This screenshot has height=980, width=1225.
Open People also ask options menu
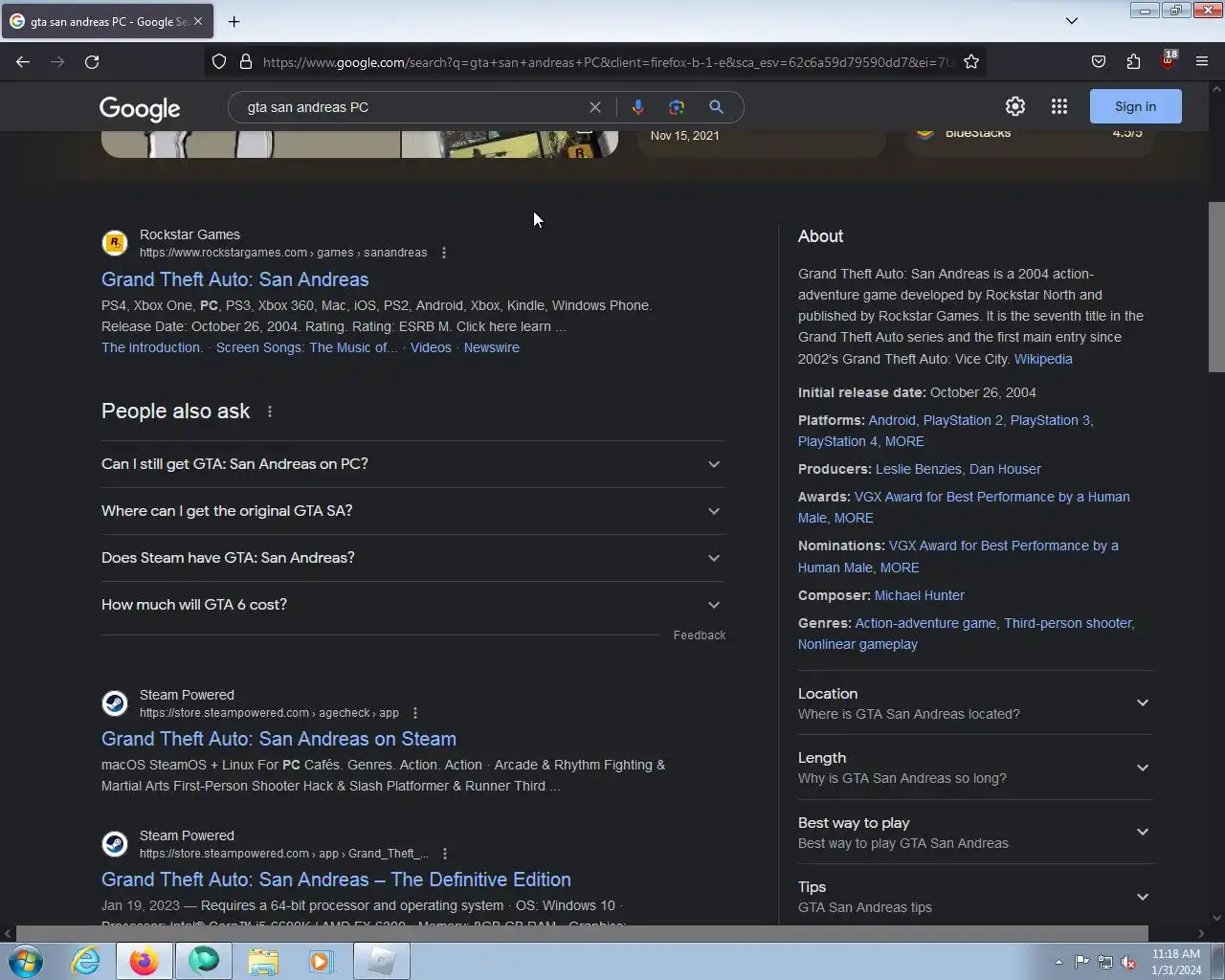click(x=270, y=412)
